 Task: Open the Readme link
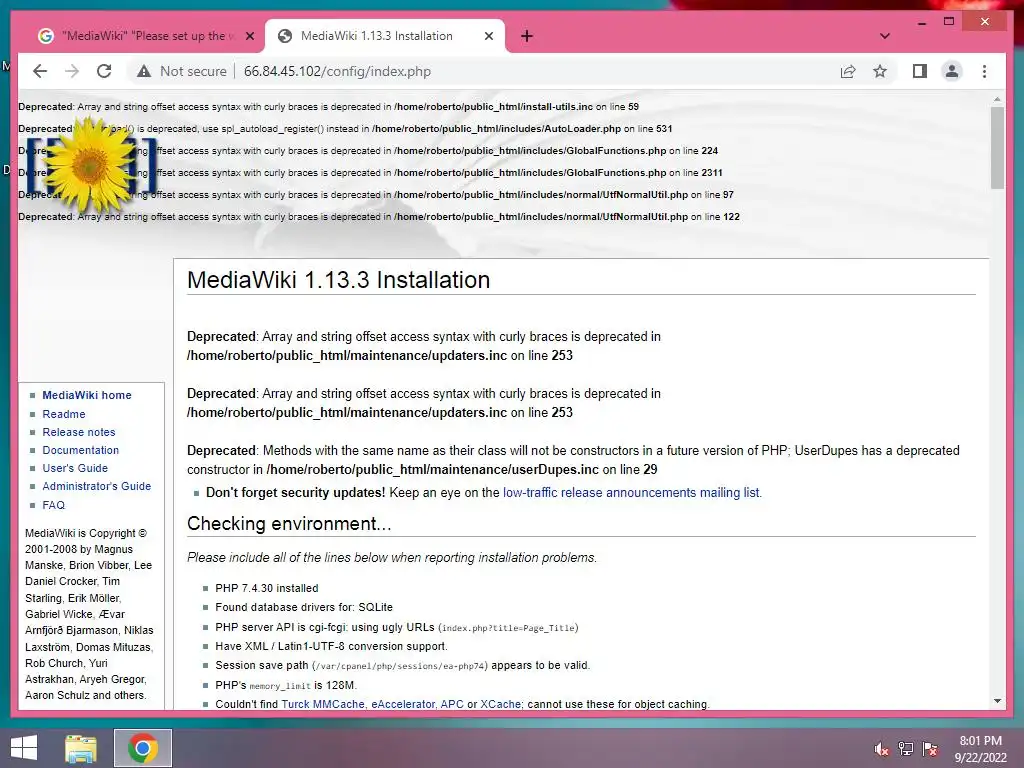point(64,414)
